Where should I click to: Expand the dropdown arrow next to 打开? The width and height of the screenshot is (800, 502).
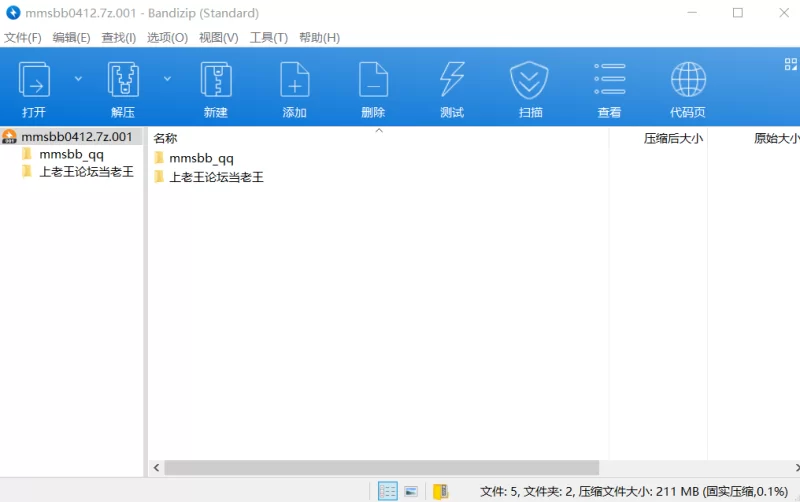pos(78,78)
